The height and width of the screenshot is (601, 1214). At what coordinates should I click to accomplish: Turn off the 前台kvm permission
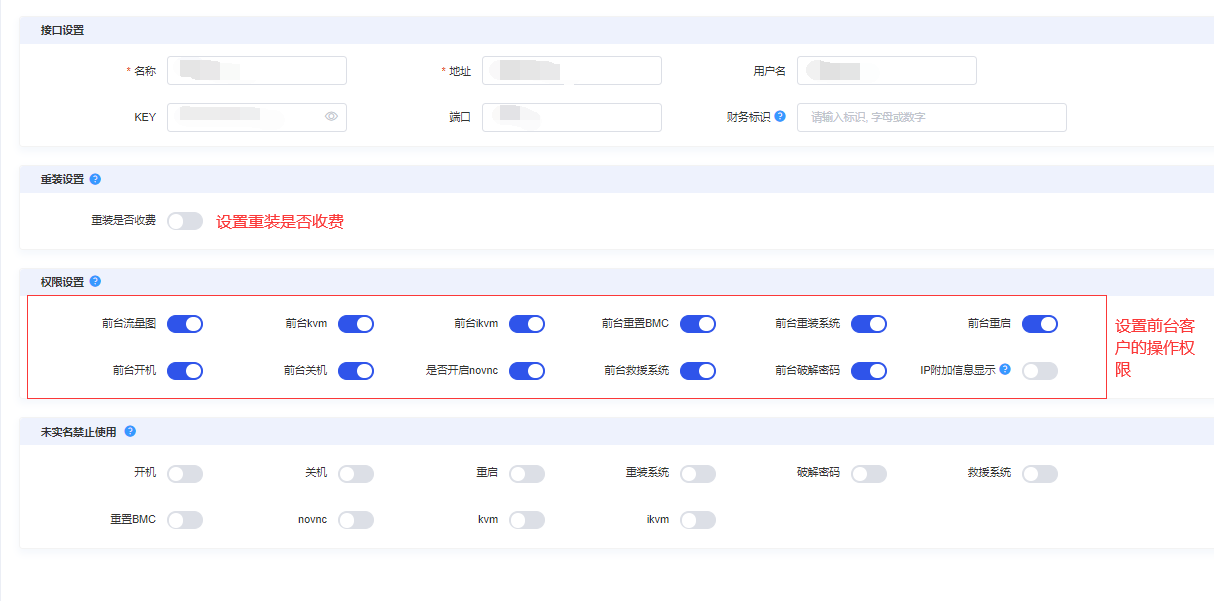coord(356,324)
